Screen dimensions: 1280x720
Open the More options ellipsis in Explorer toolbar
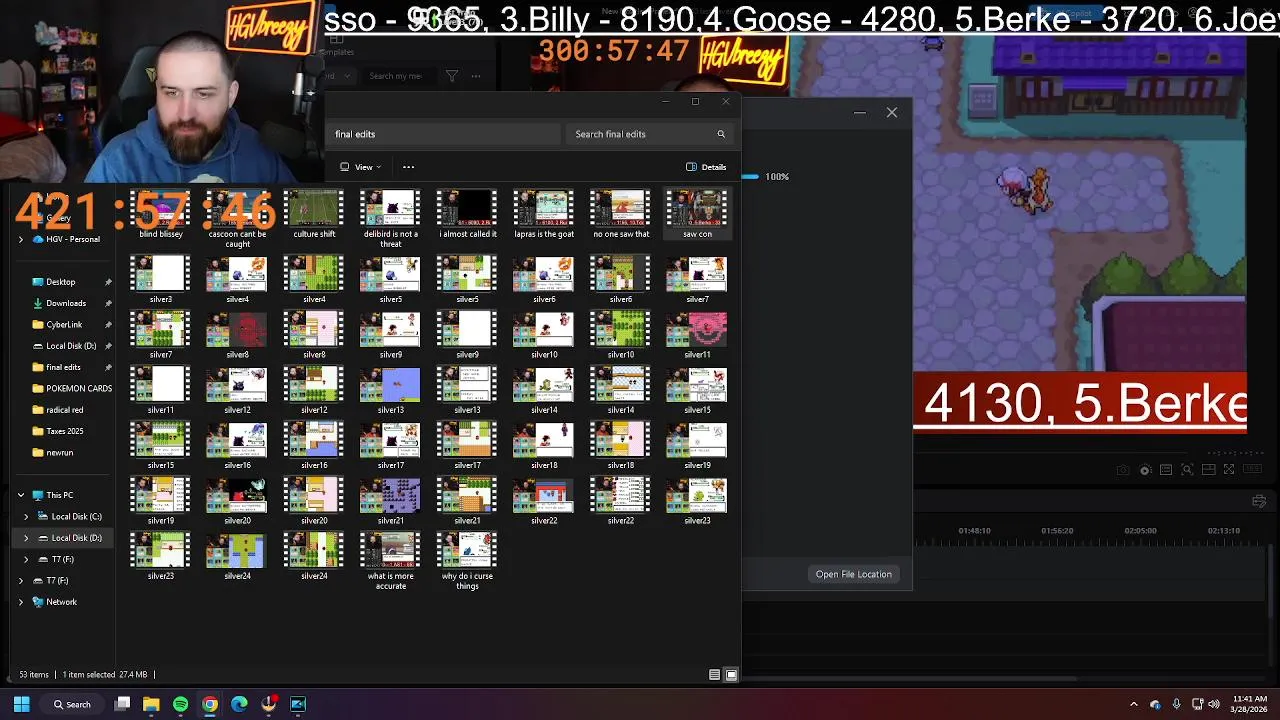pyautogui.click(x=408, y=167)
